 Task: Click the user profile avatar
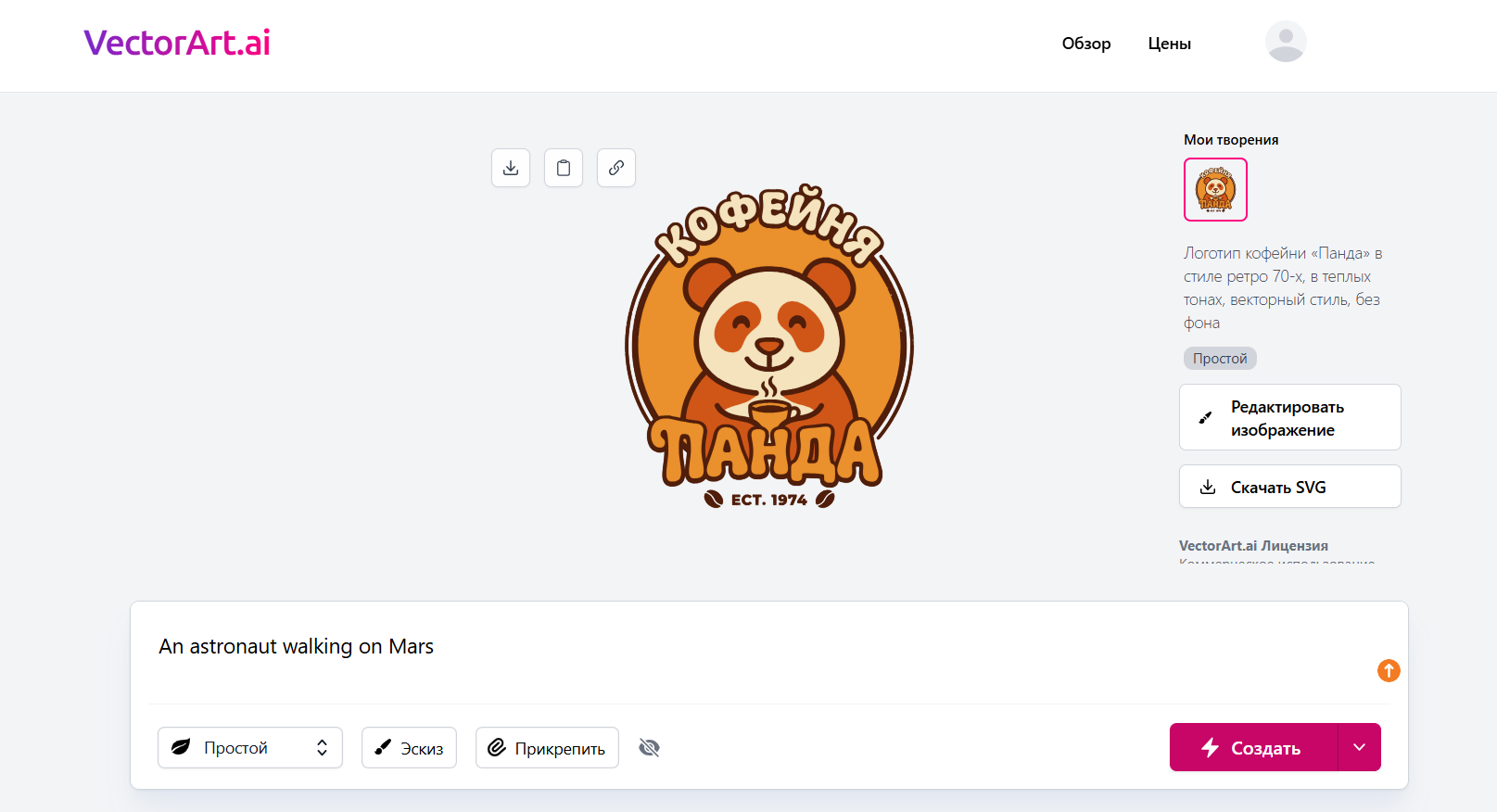point(1286,42)
